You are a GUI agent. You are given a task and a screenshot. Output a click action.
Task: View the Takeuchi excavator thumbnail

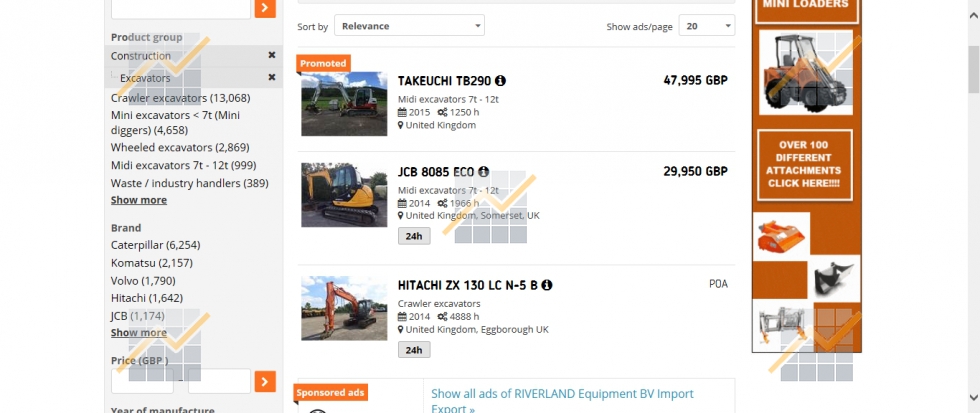[344, 104]
